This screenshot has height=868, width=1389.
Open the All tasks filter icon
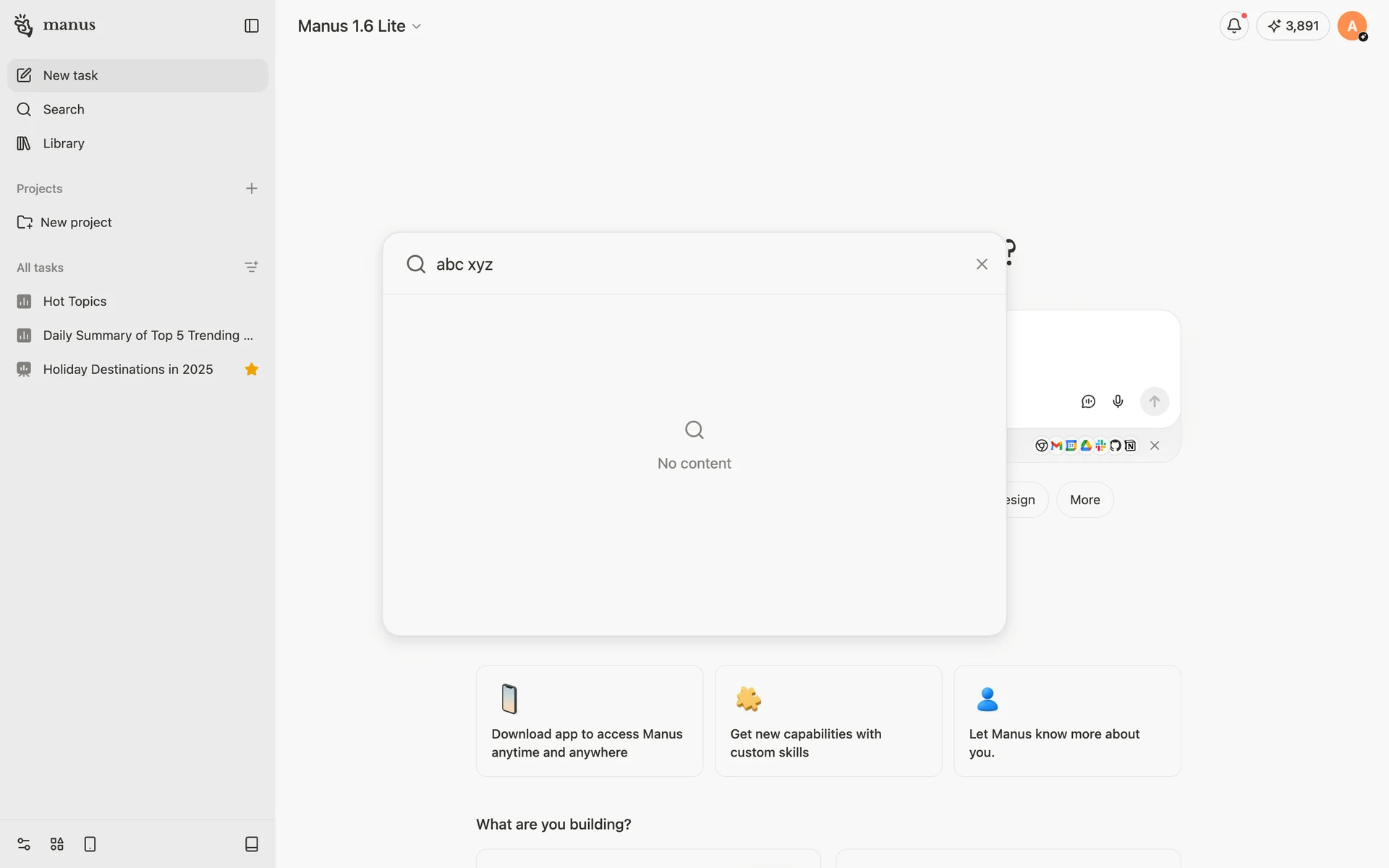click(251, 268)
